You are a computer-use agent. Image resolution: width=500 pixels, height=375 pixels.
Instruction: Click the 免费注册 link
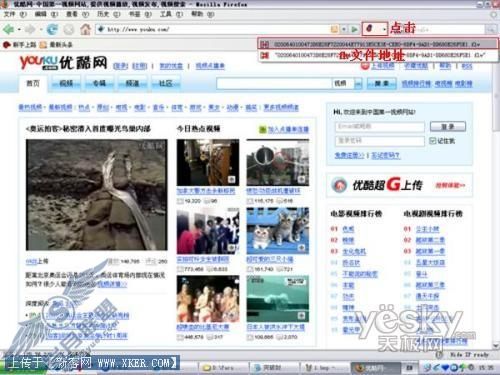point(349,155)
